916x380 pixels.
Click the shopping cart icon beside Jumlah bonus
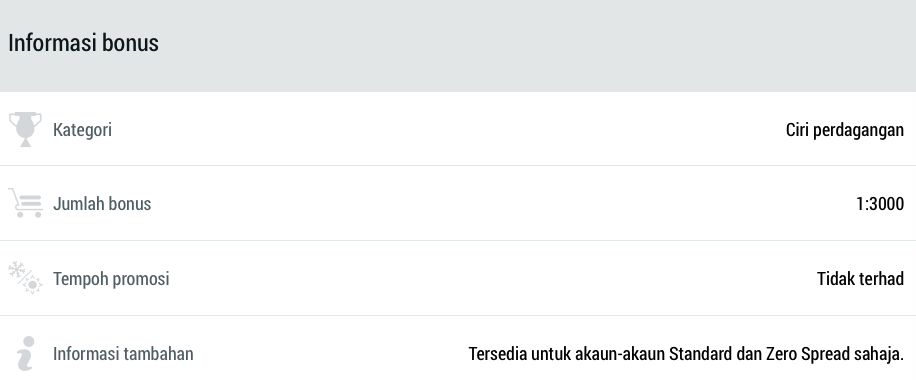tap(25, 203)
